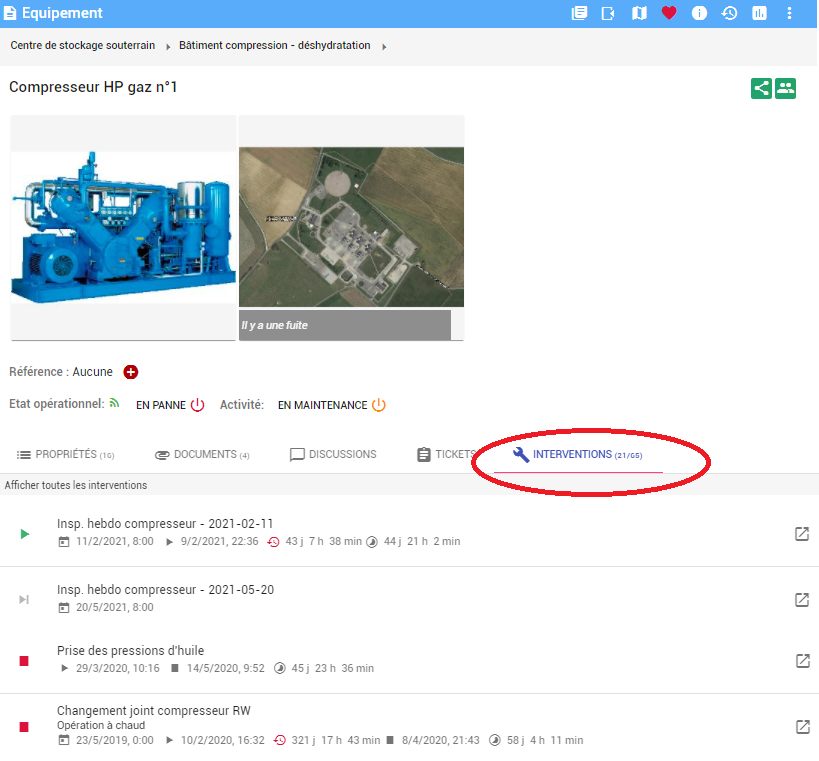Switch to the DISCUSSIONS tab
The height and width of the screenshot is (761, 819).
(x=333, y=454)
